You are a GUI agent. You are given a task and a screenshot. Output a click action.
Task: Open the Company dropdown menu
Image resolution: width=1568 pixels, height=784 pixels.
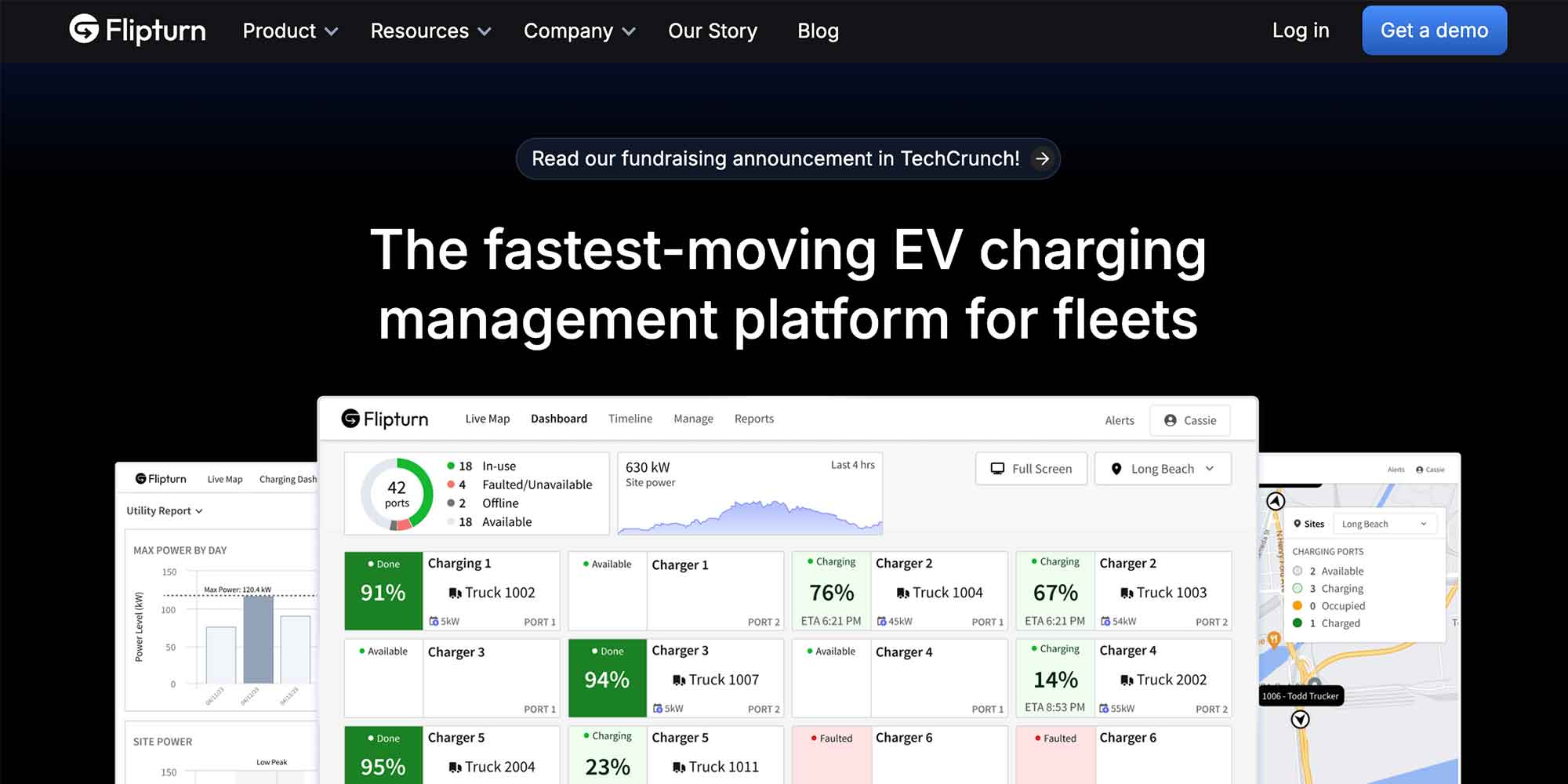(x=579, y=31)
